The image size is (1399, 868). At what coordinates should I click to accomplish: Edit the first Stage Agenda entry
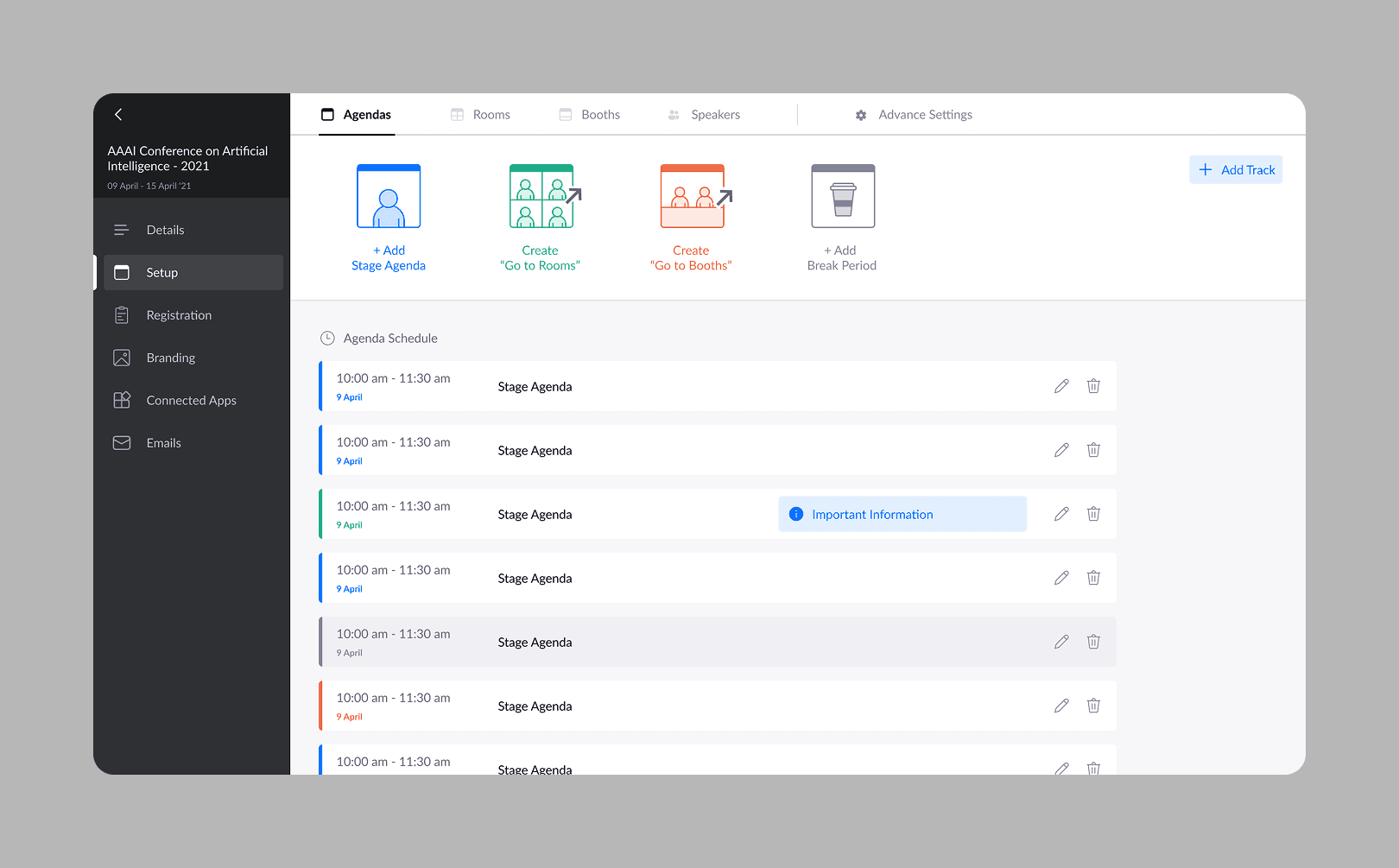click(1061, 386)
